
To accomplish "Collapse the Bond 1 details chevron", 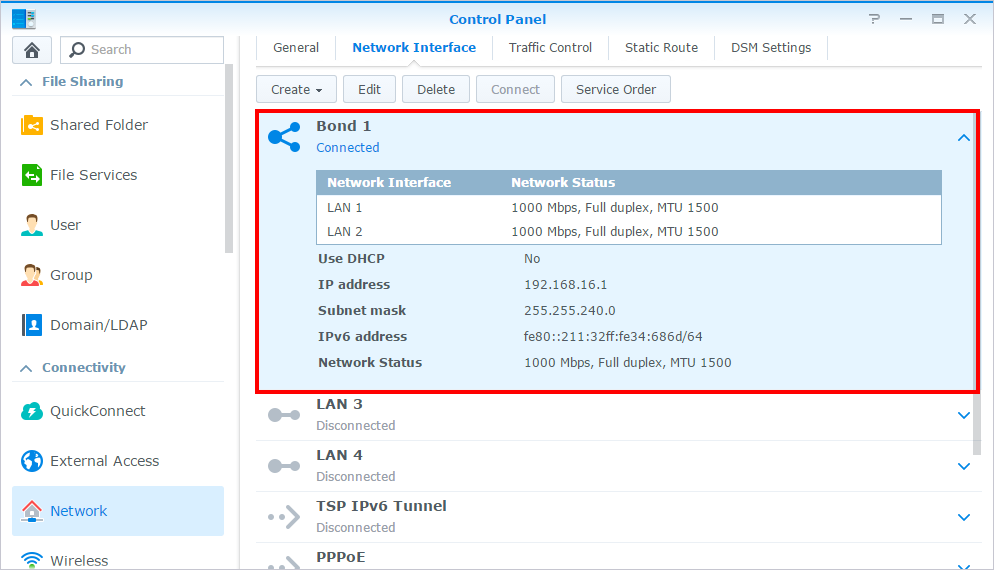I will [x=964, y=138].
